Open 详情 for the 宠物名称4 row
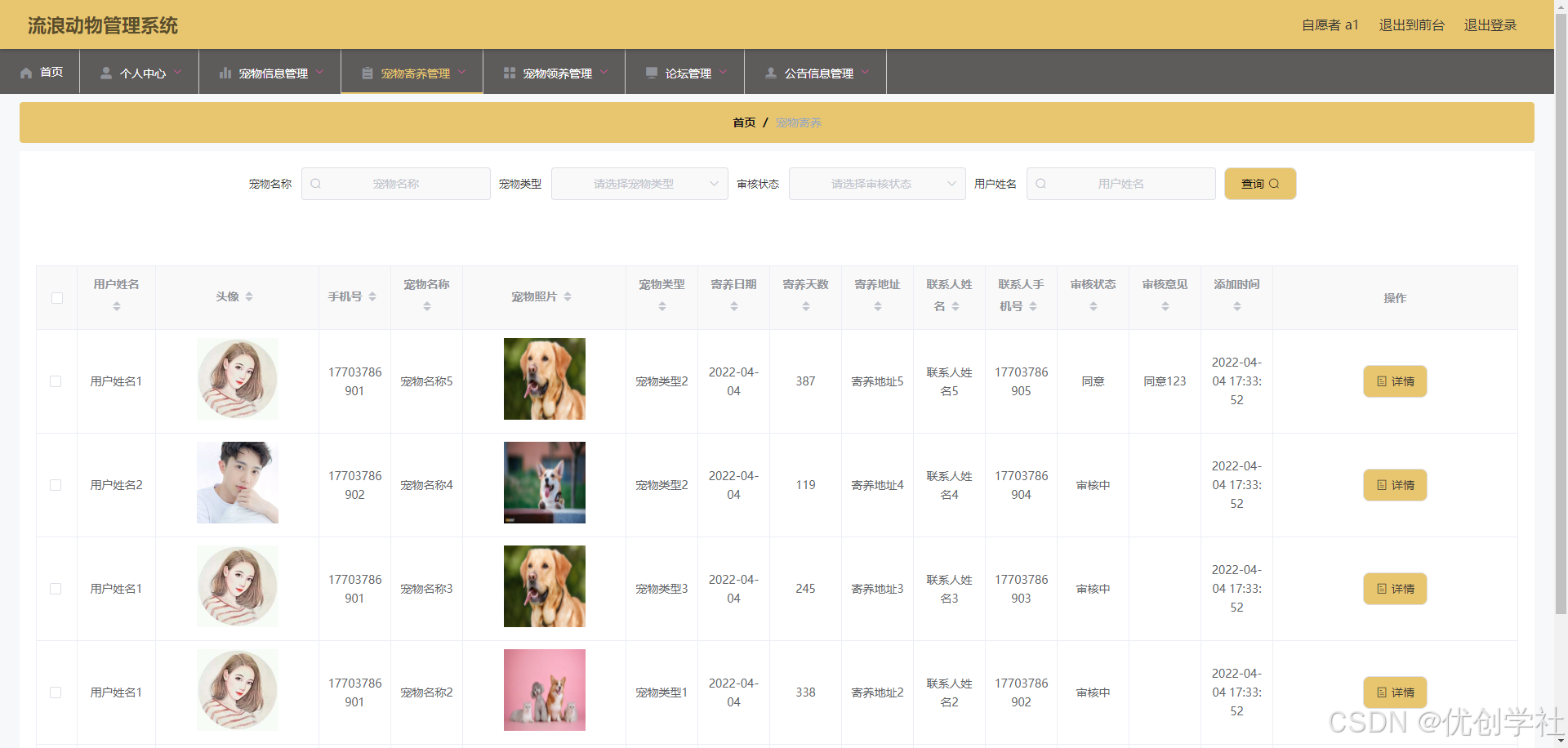Image resolution: width=1568 pixels, height=748 pixels. coord(1395,485)
